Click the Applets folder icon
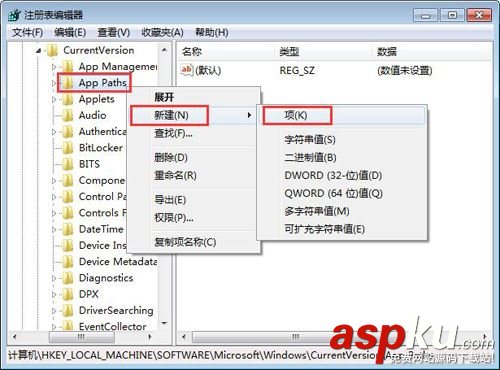 click(x=68, y=99)
